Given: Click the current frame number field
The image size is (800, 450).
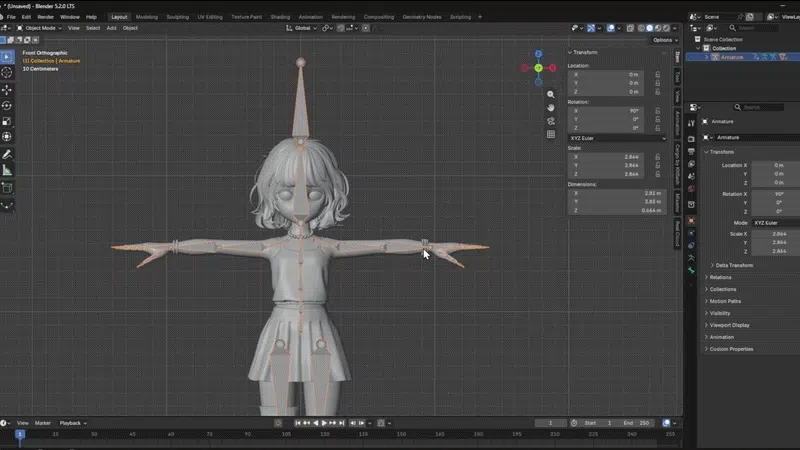Looking at the screenshot, I should pyautogui.click(x=551, y=423).
